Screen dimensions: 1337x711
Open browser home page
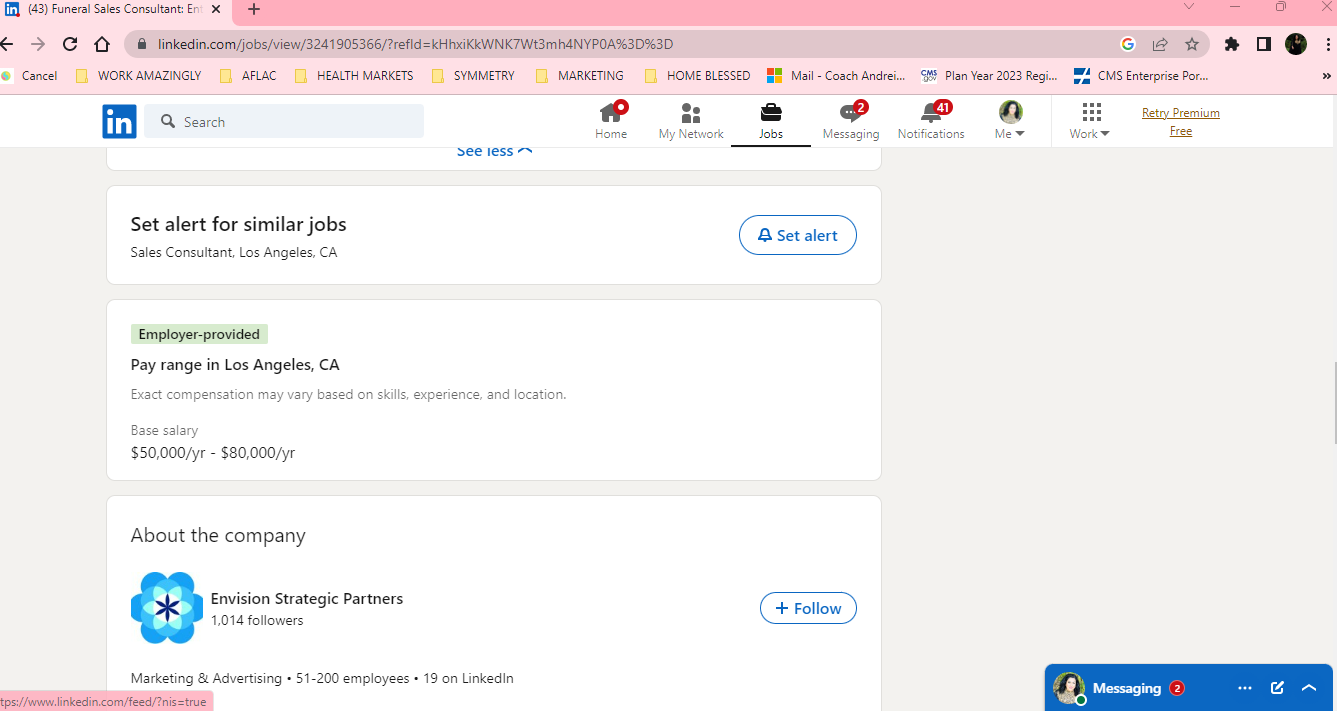tap(102, 44)
